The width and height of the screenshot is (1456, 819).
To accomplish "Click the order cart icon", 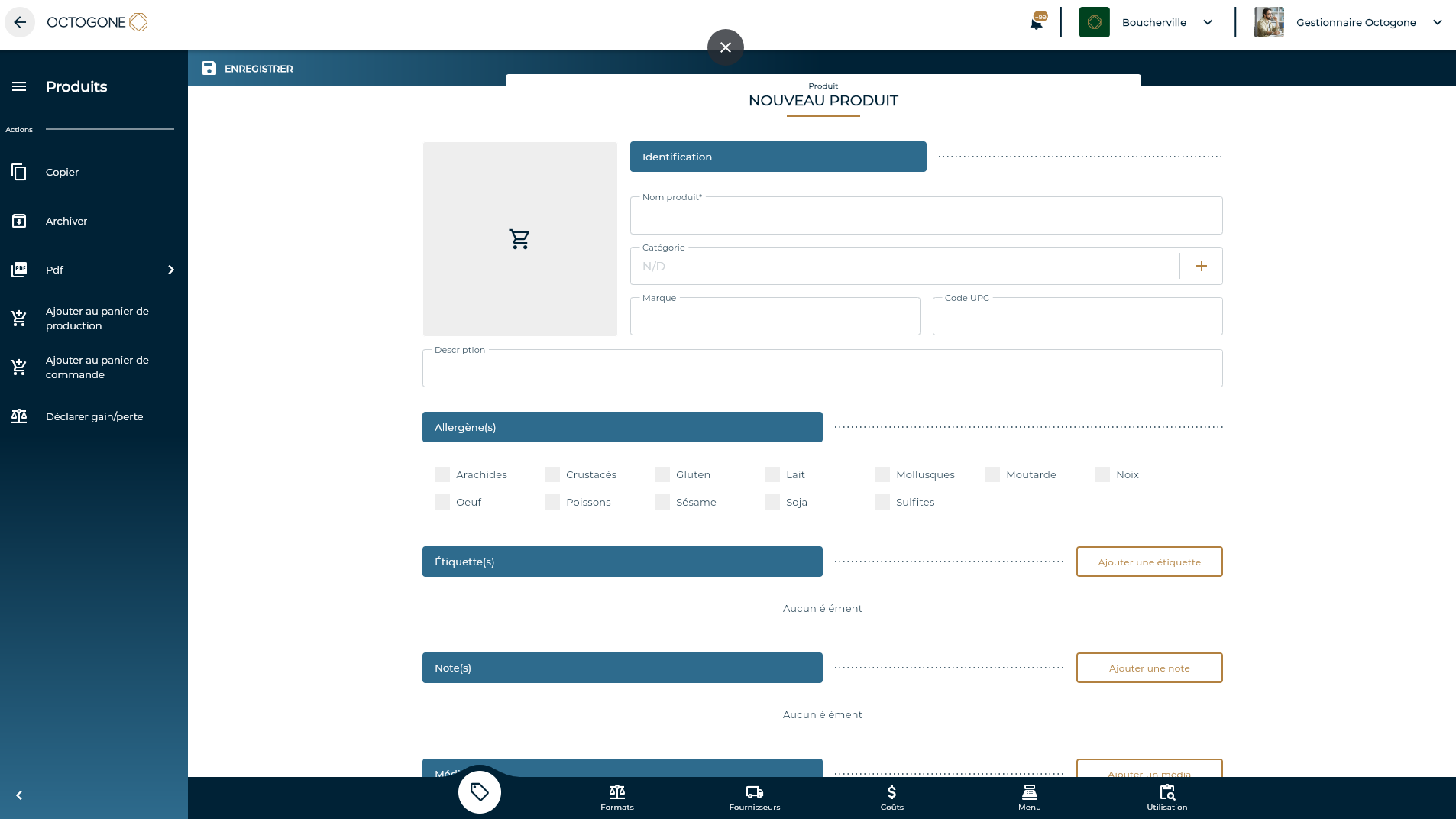I will 19,367.
